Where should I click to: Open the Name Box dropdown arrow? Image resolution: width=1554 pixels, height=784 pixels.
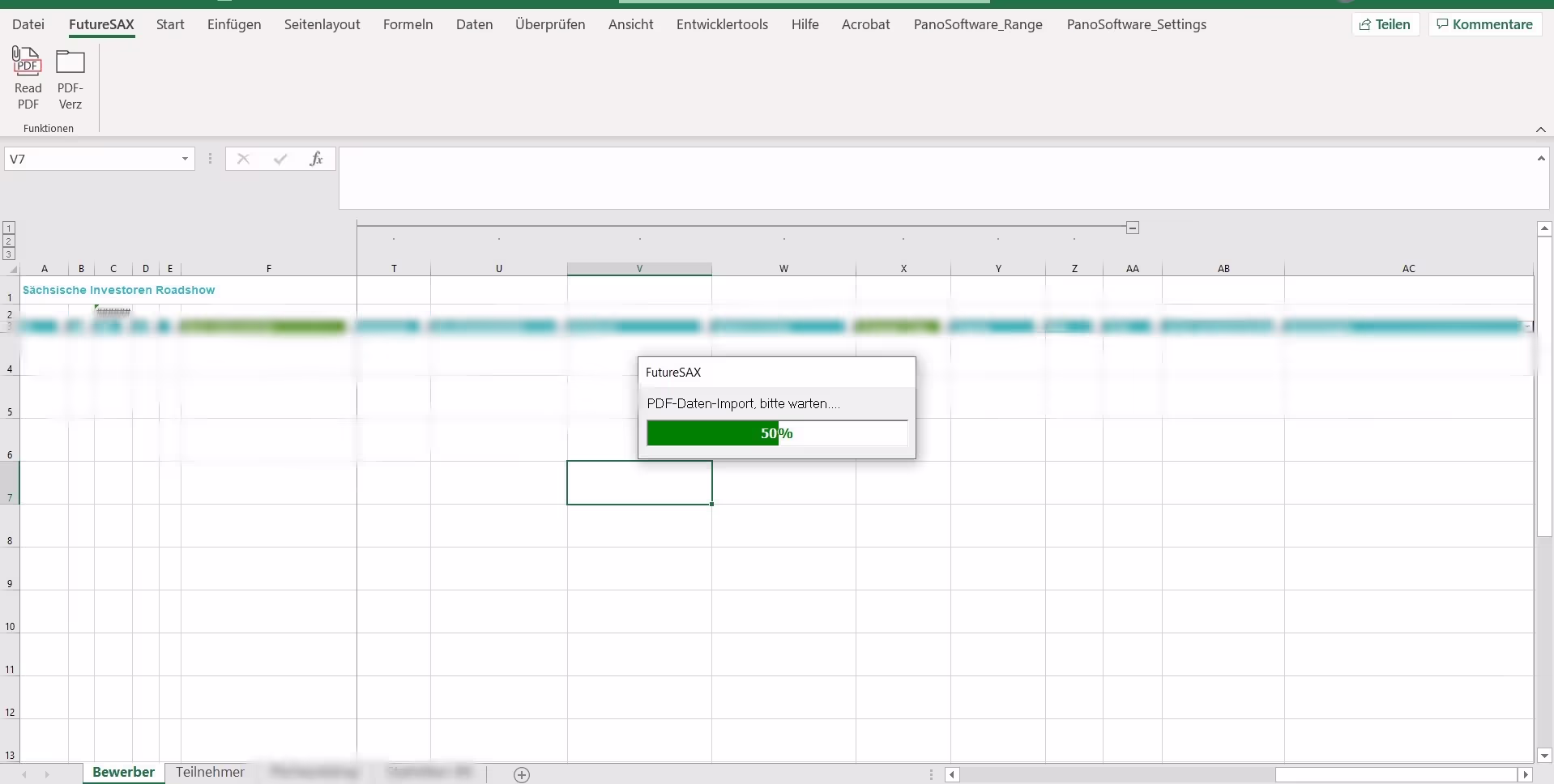pos(184,159)
